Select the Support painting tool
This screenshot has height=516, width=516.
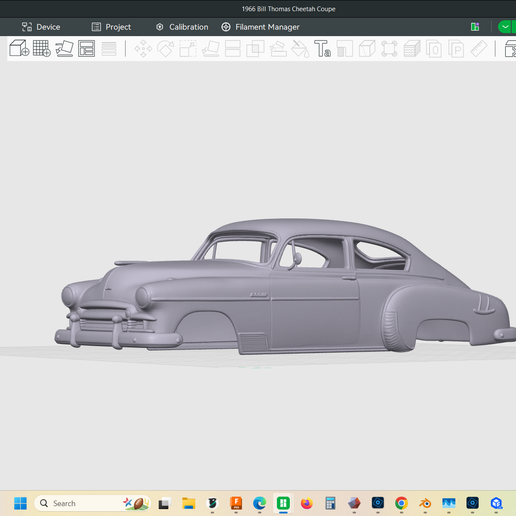click(x=278, y=49)
